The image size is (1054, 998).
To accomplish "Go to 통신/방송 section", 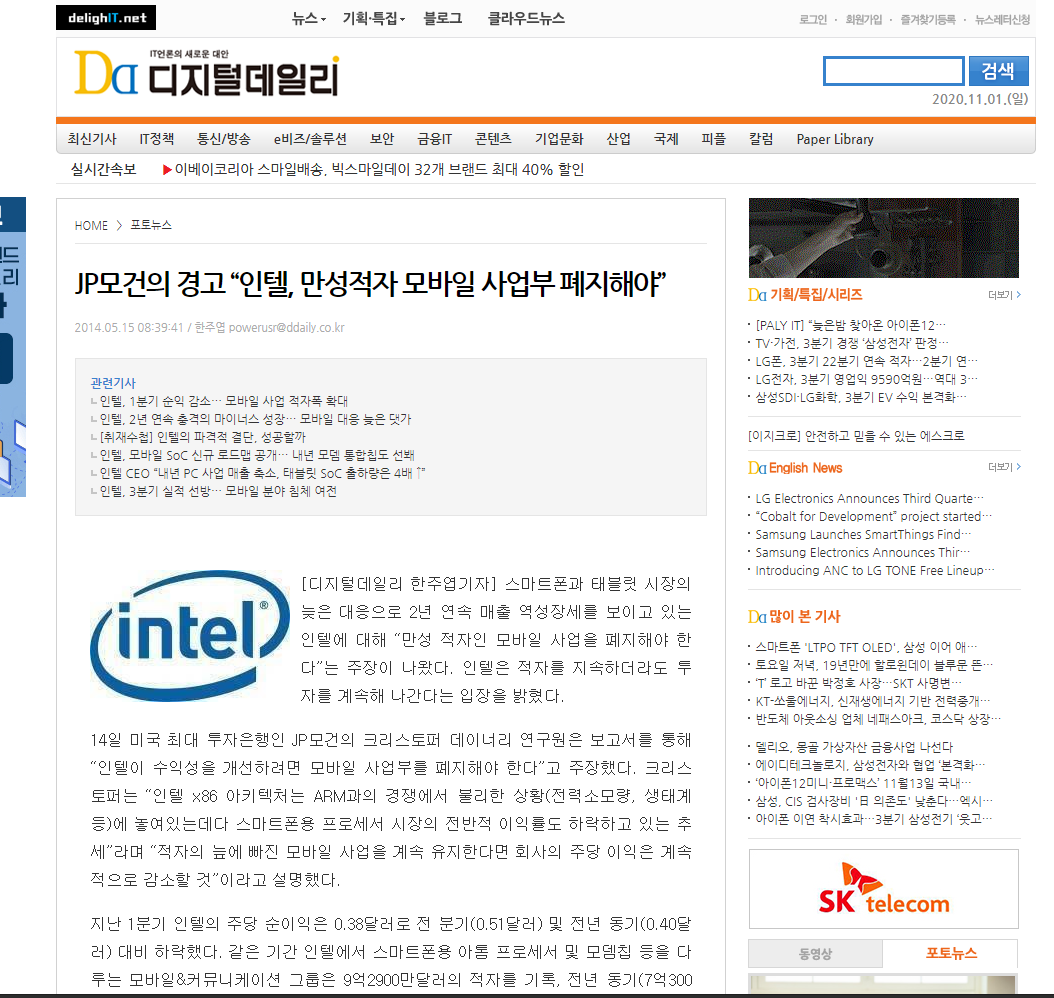I will click(223, 139).
